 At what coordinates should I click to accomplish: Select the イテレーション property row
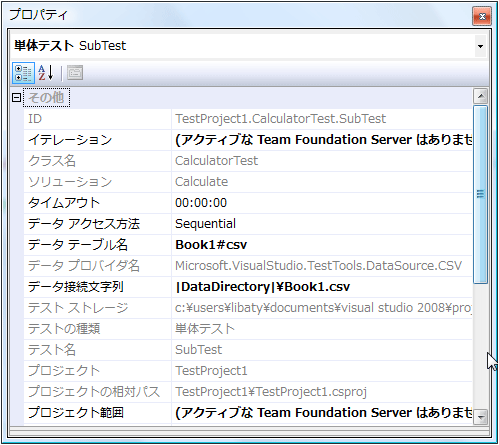[x=248, y=140]
